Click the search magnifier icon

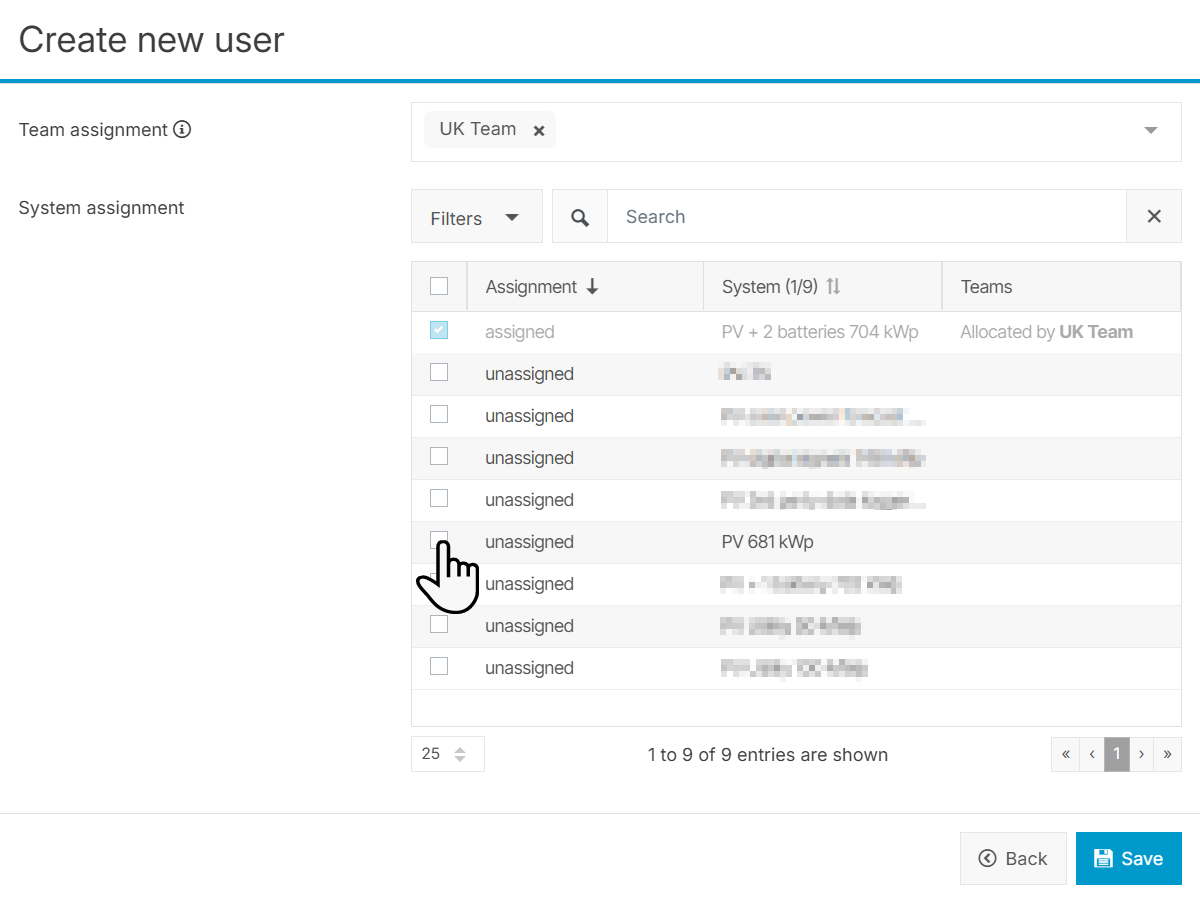[x=580, y=216]
